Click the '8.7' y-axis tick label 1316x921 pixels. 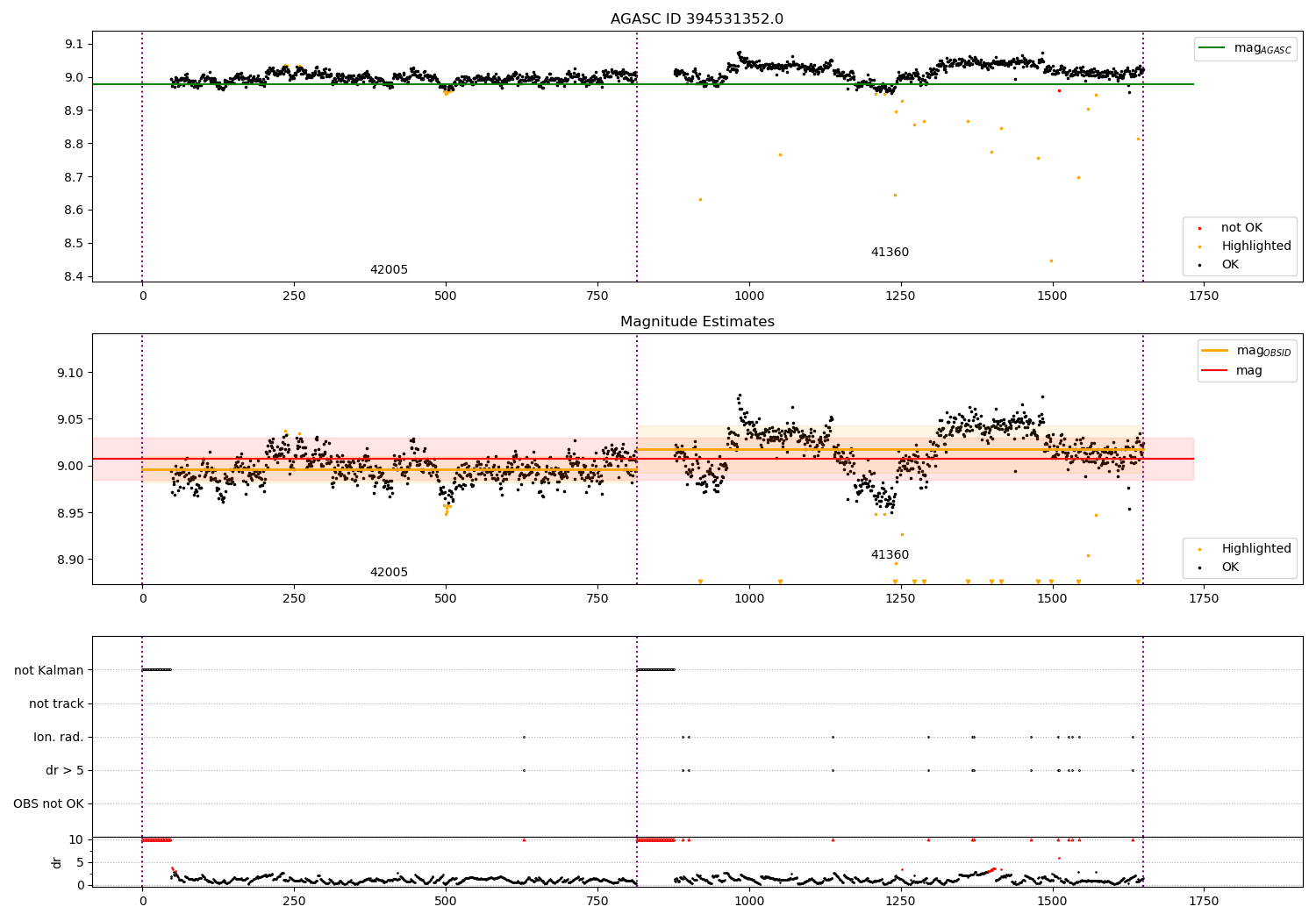coord(75,177)
